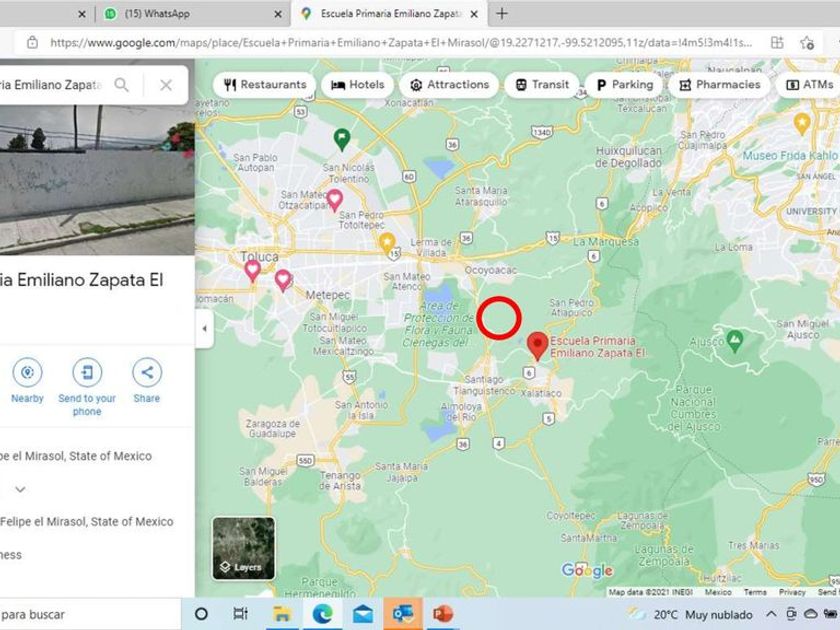
Task: Click the browser address bar URL
Action: click(401, 42)
